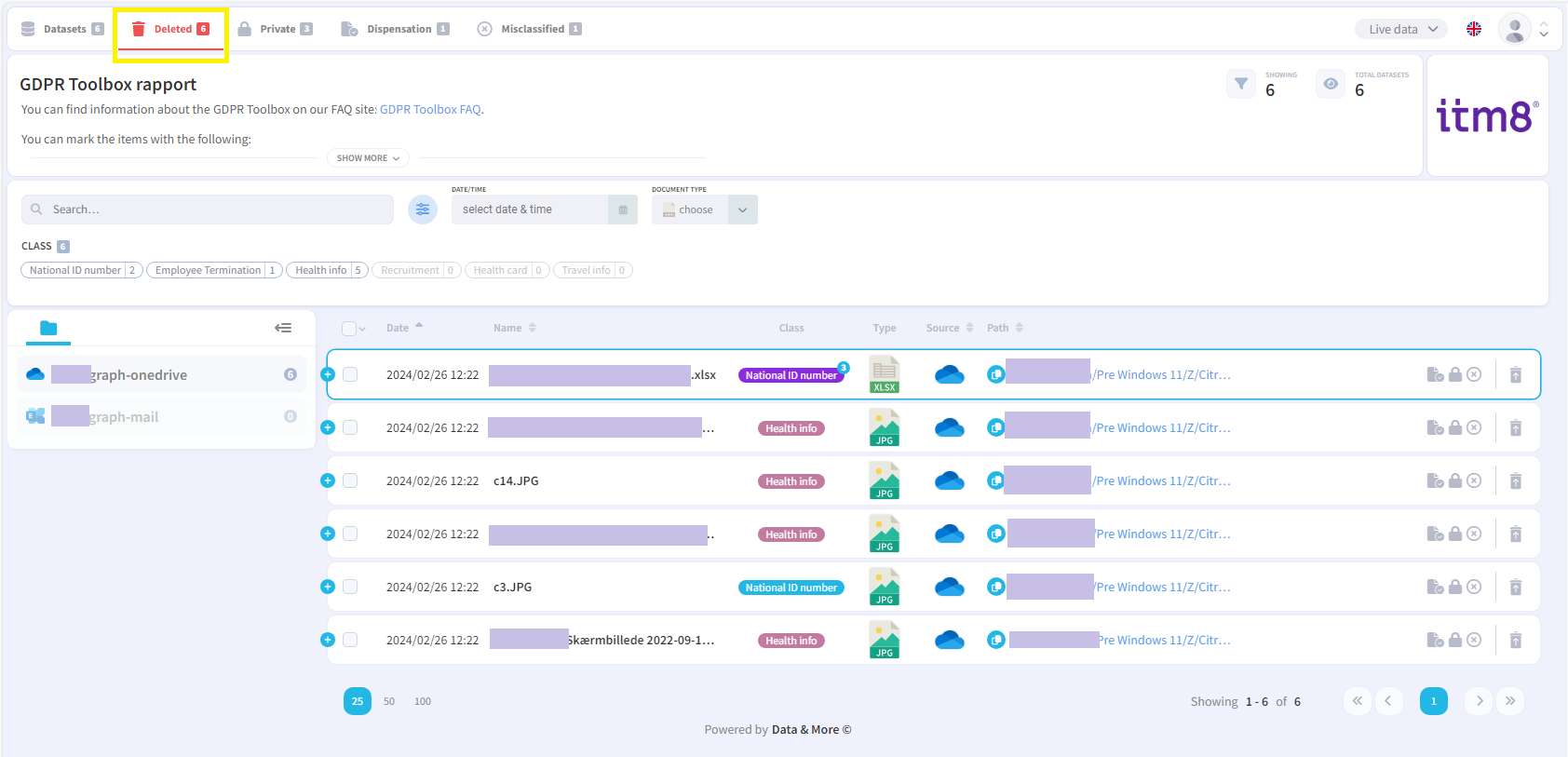The image size is (1568, 757).
Task: Sort the table by Source column
Action: 950,328
